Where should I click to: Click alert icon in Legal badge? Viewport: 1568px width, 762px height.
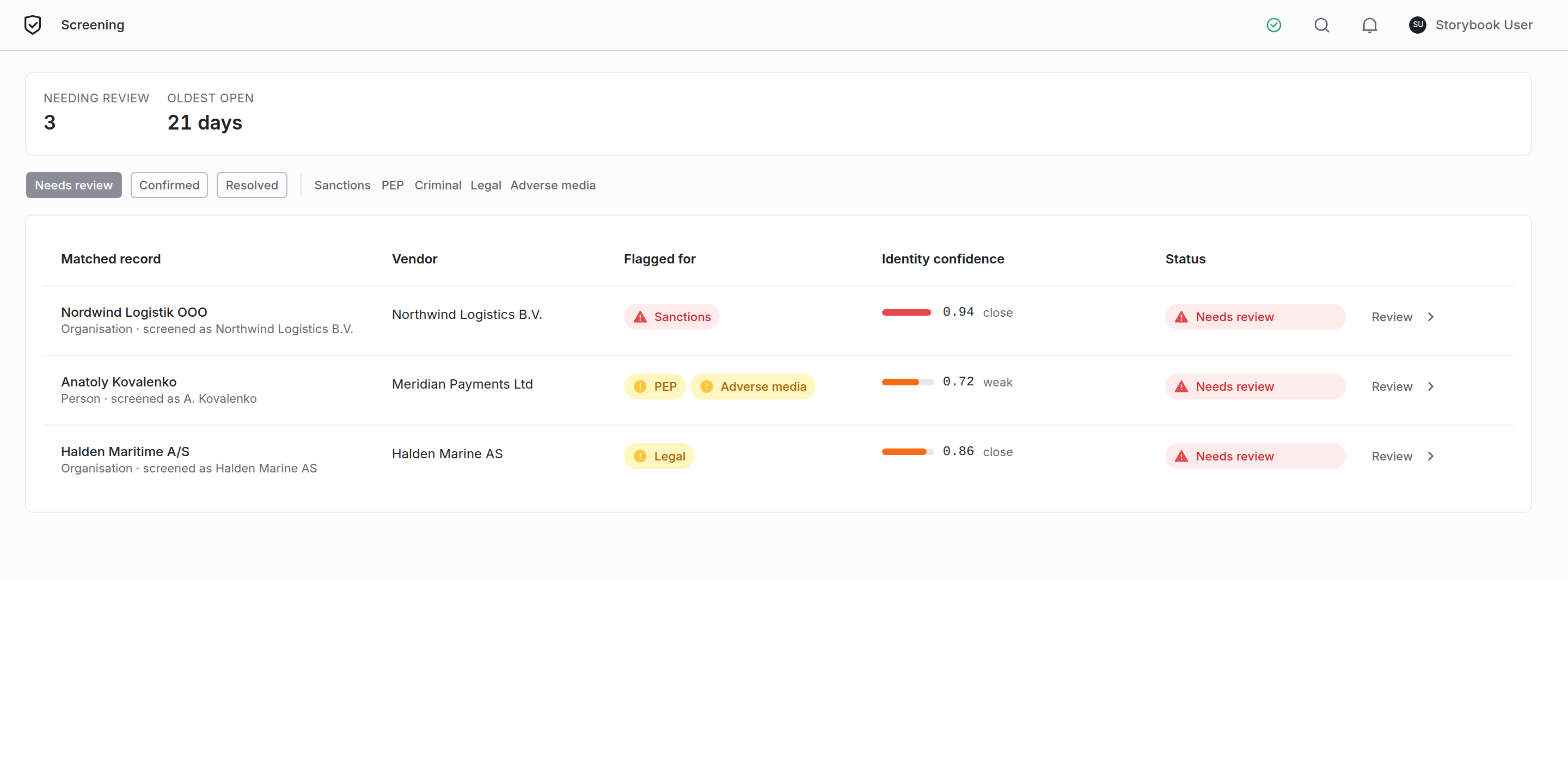640,457
